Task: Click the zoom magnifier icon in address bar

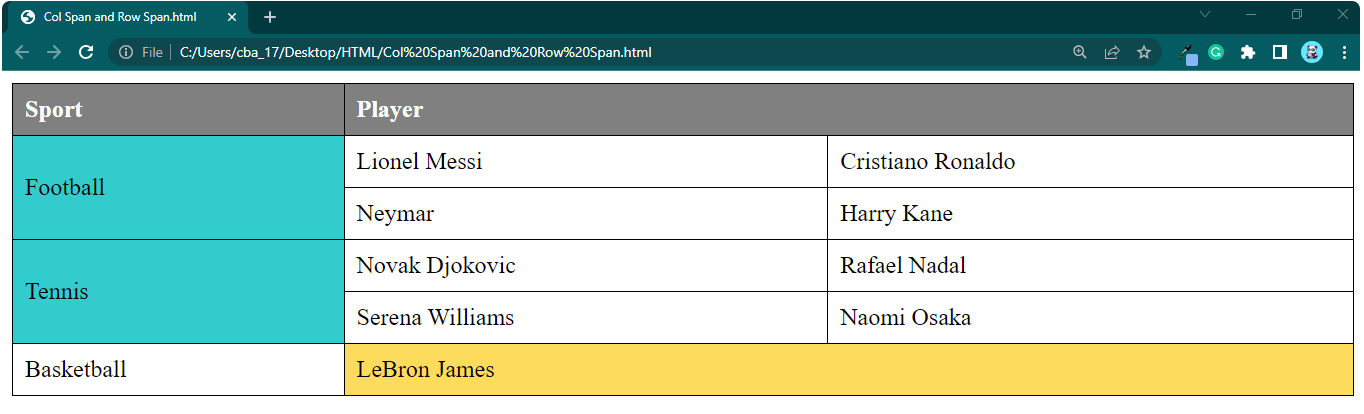Action: (1079, 52)
